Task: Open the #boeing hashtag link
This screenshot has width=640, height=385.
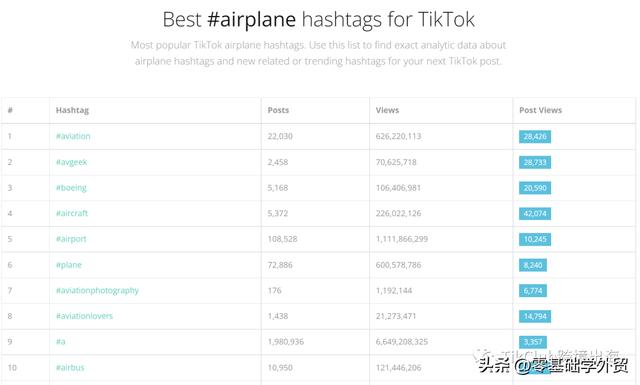Action: tap(71, 188)
